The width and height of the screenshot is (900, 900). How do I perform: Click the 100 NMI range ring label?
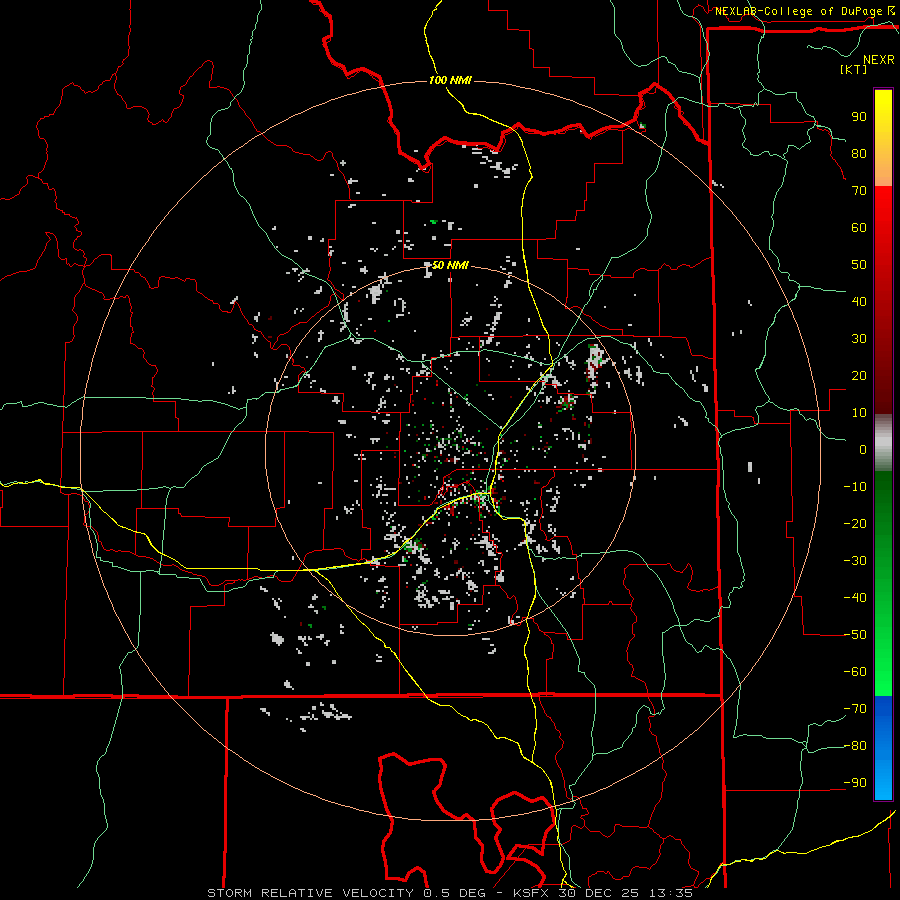click(450, 80)
